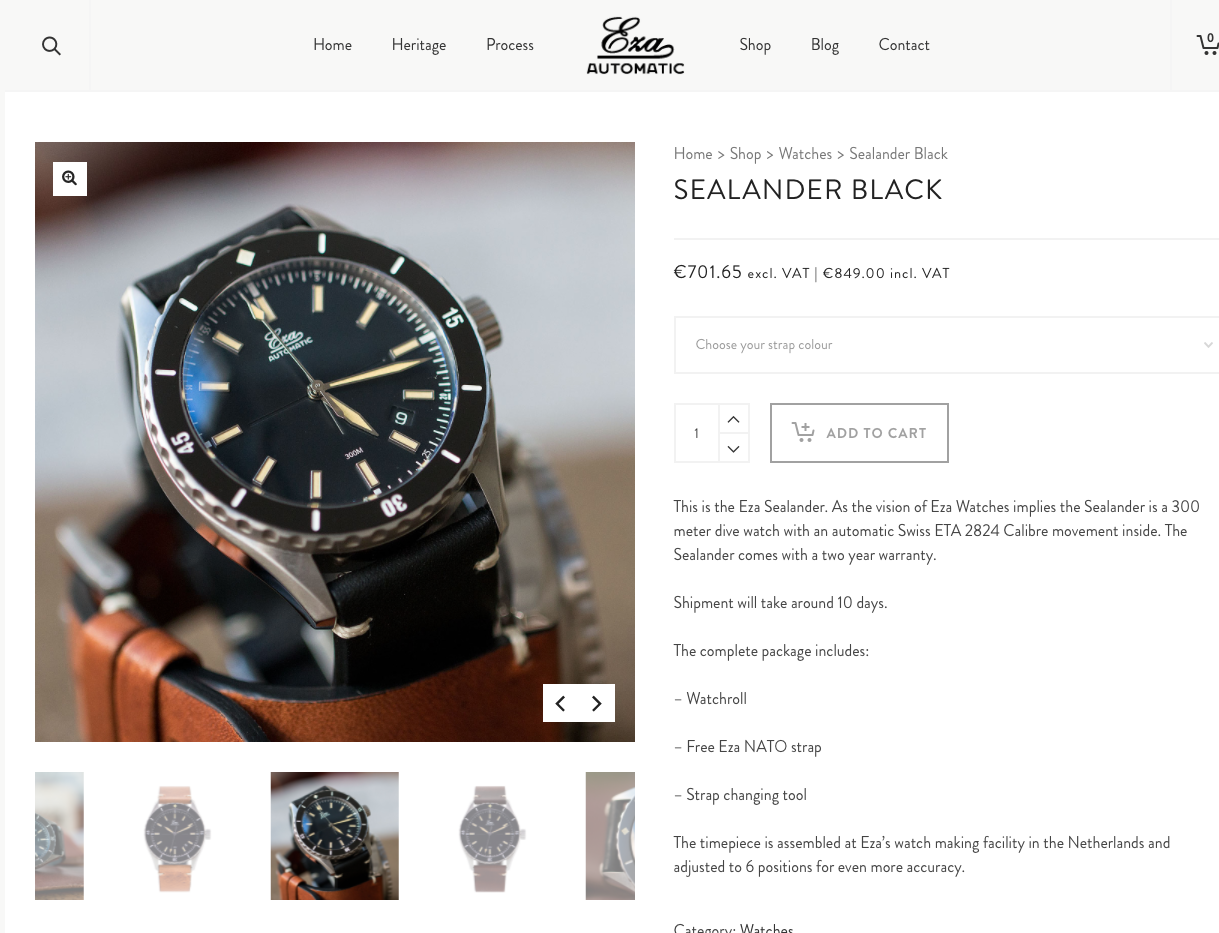Click the Add to Cart button

(x=859, y=433)
